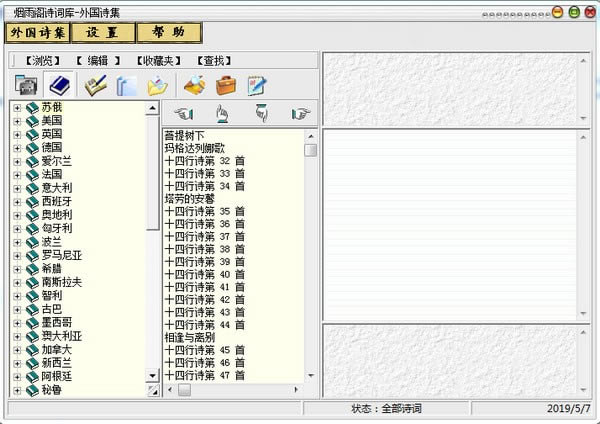Click the open folder favorites icon
The height and width of the screenshot is (424, 600).
157,85
